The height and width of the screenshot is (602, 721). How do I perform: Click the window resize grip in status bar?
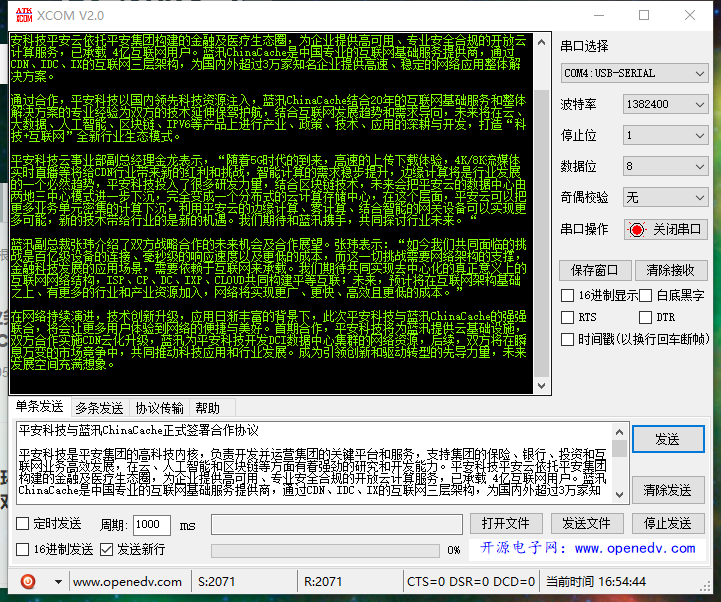click(x=705, y=587)
